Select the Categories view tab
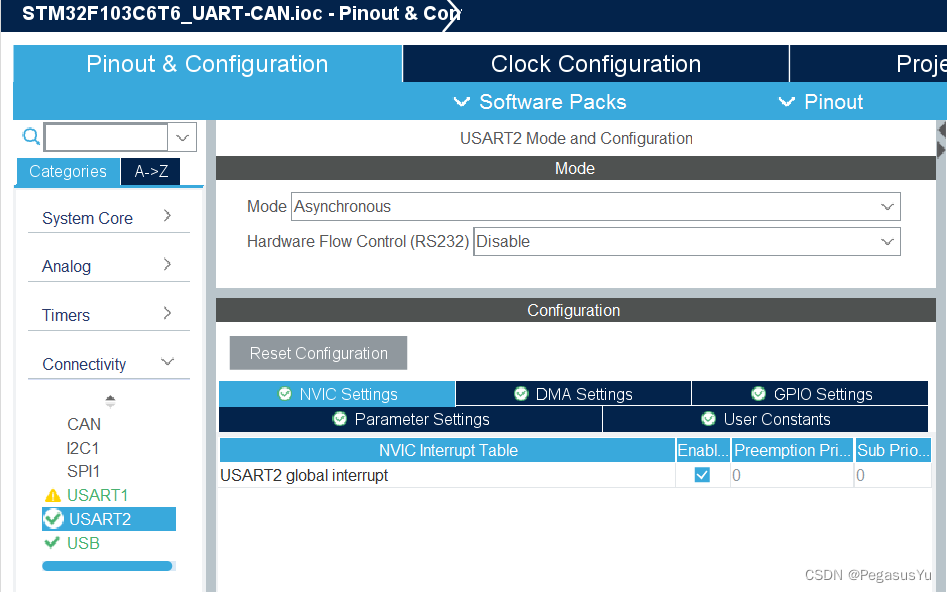The image size is (947, 592). tap(68, 172)
